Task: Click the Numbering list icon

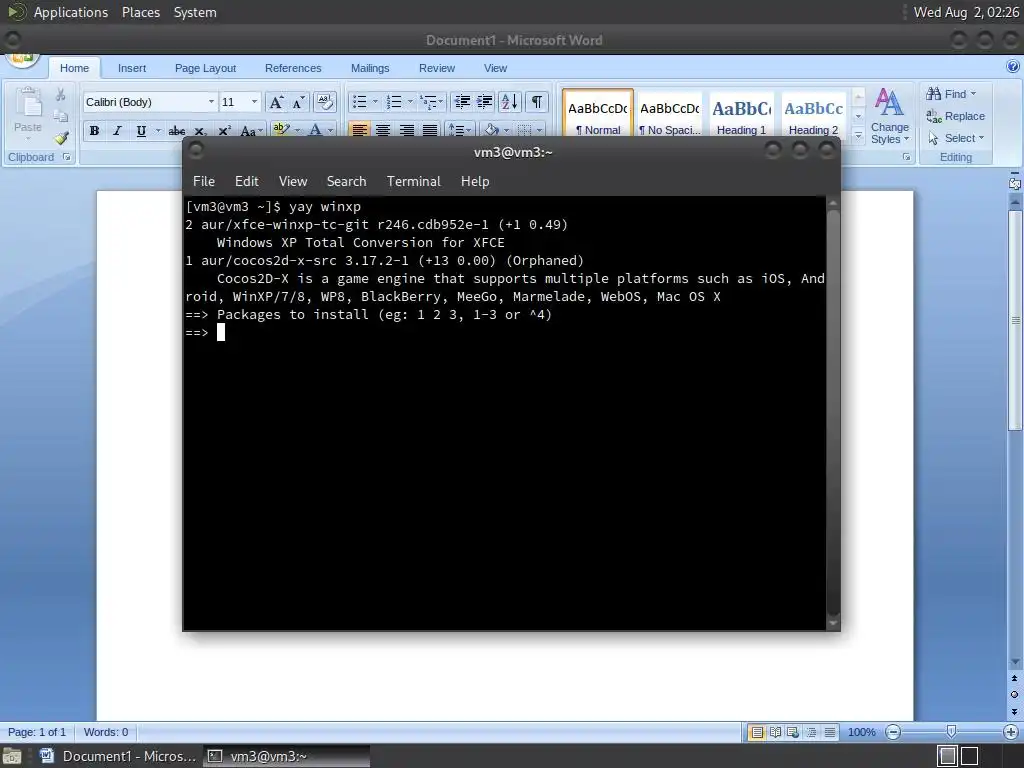Action: pos(394,102)
